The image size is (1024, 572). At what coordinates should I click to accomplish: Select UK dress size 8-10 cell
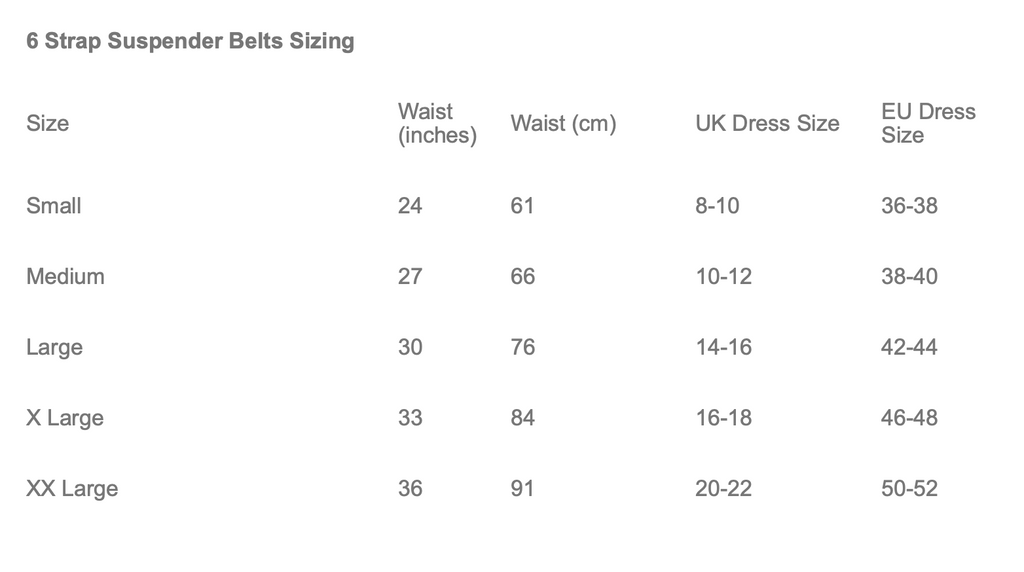click(x=717, y=206)
